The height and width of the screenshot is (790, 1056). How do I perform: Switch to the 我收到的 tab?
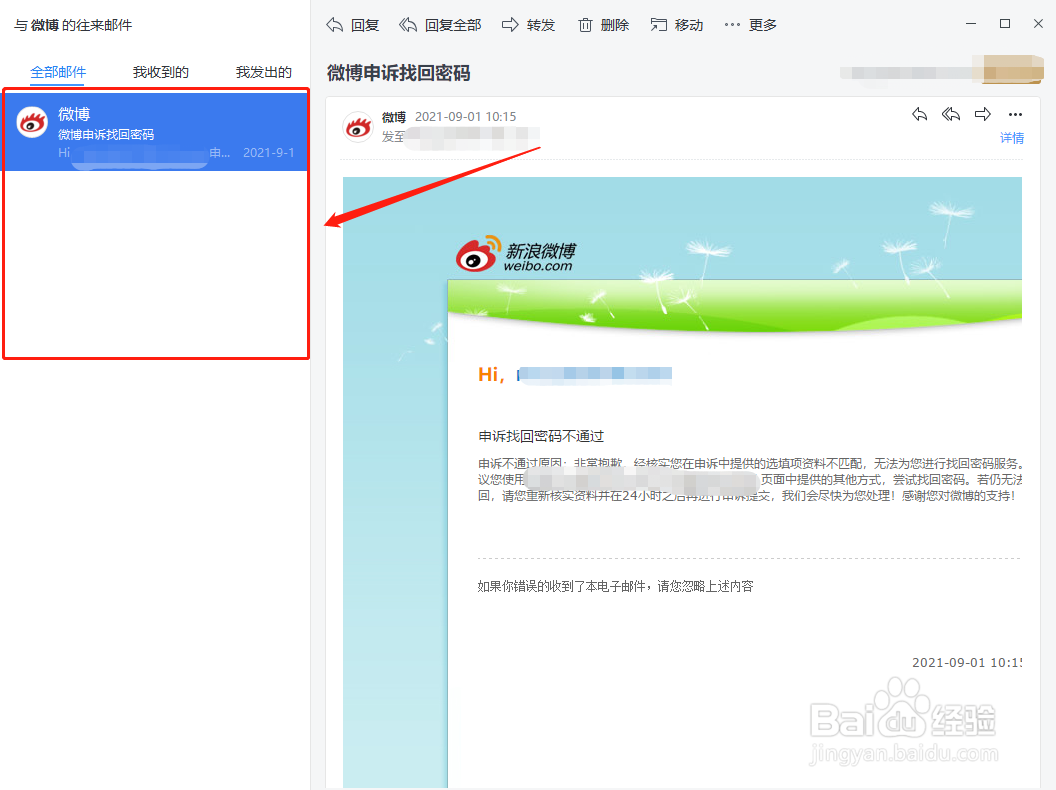pyautogui.click(x=160, y=72)
